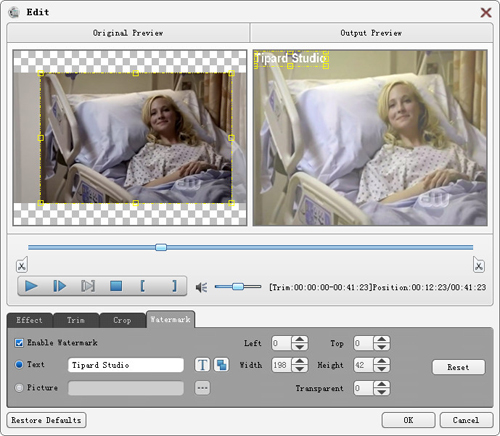Click Restore Defaults button
Screen dimensions: 500x436
[x=46, y=420]
